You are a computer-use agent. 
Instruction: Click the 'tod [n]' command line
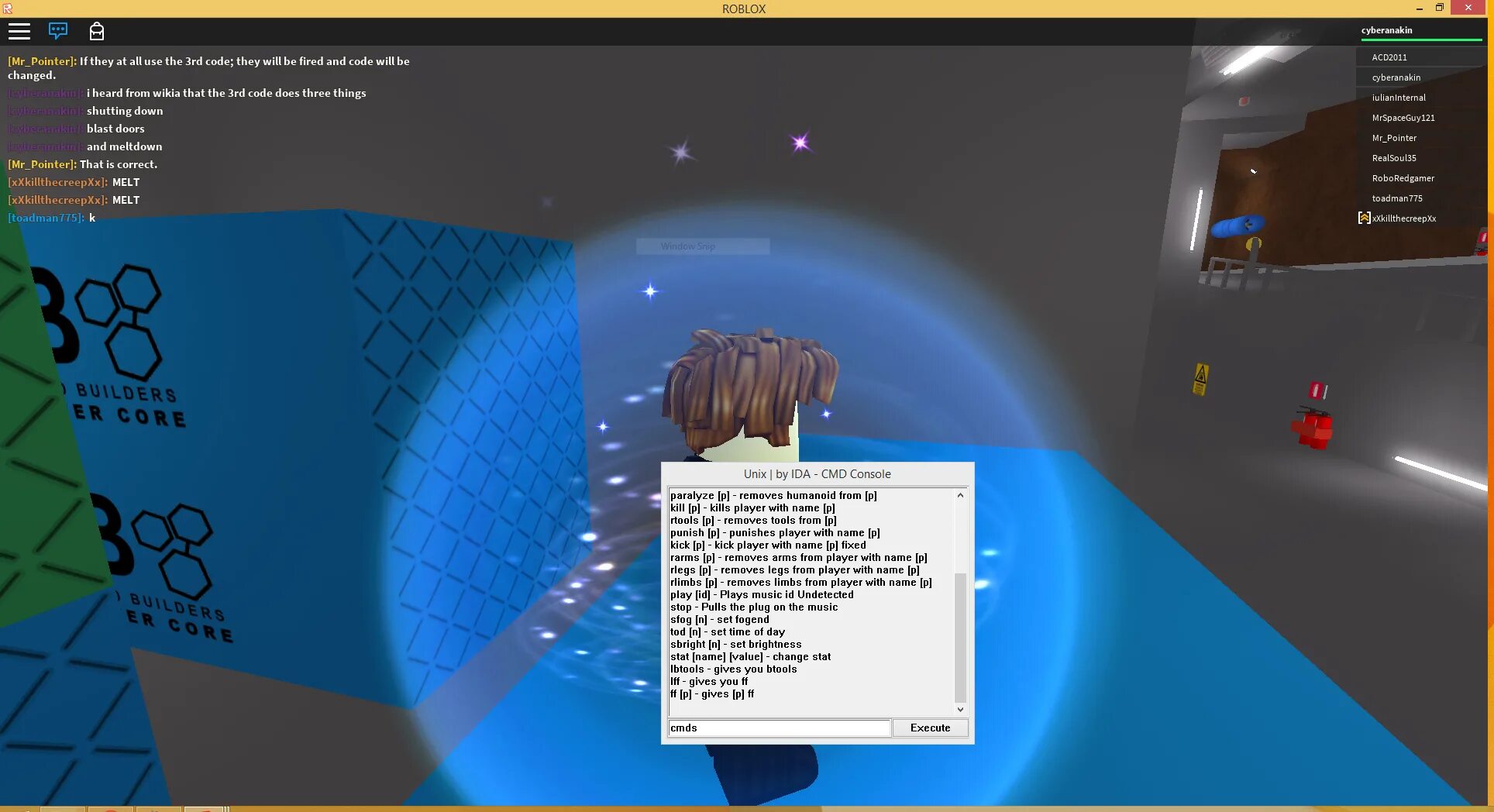click(x=728, y=631)
